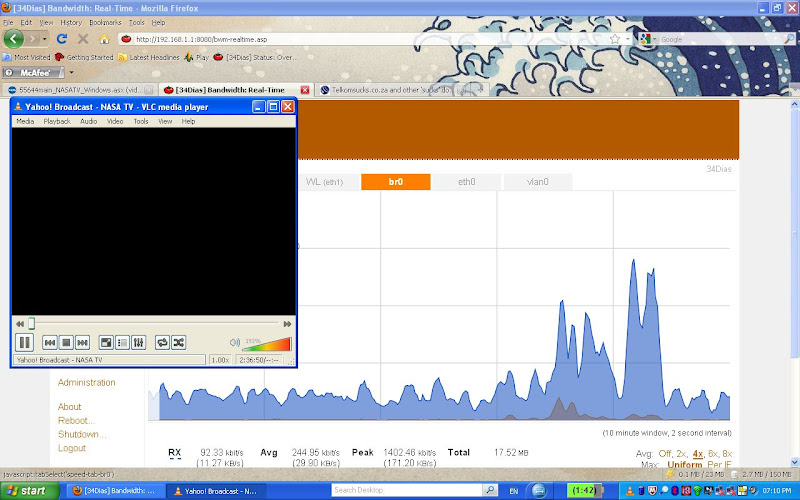Open Most Visited bookmarks folder
The height and width of the screenshot is (500, 800).
point(27,57)
